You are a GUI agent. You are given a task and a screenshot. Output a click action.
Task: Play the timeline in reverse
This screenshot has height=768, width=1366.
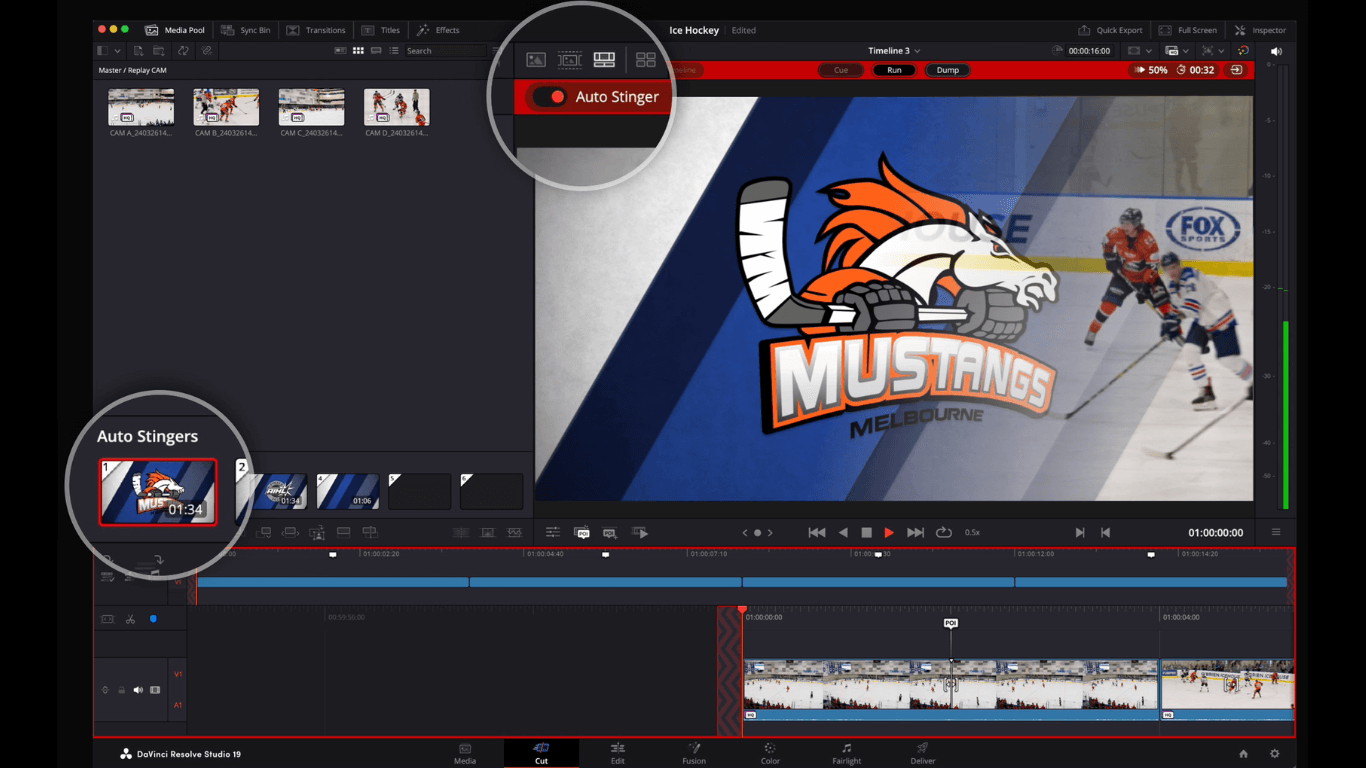coord(843,533)
